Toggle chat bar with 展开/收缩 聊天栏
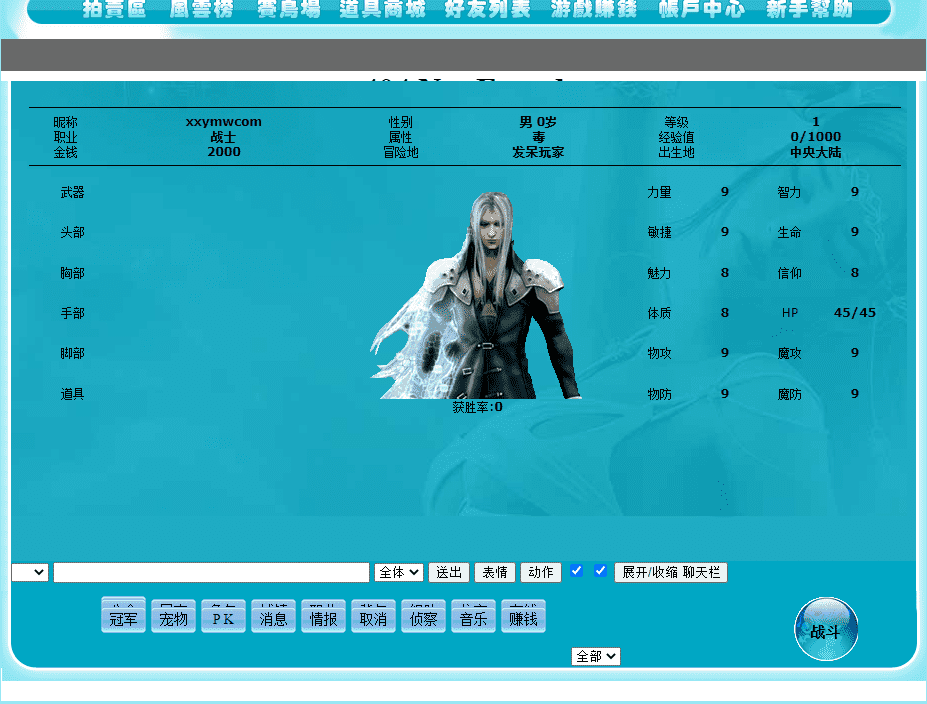The image size is (927, 704). click(x=671, y=572)
